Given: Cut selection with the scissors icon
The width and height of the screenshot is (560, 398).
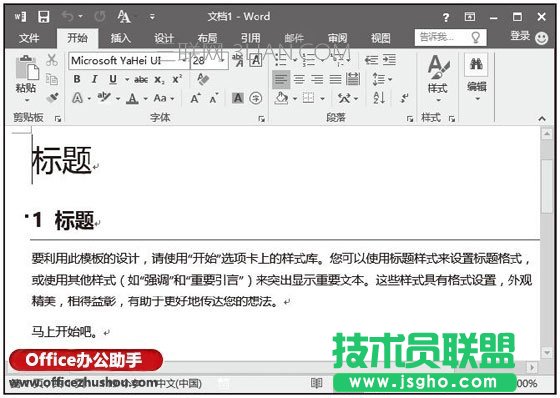Looking at the screenshot, I should 52,60.
